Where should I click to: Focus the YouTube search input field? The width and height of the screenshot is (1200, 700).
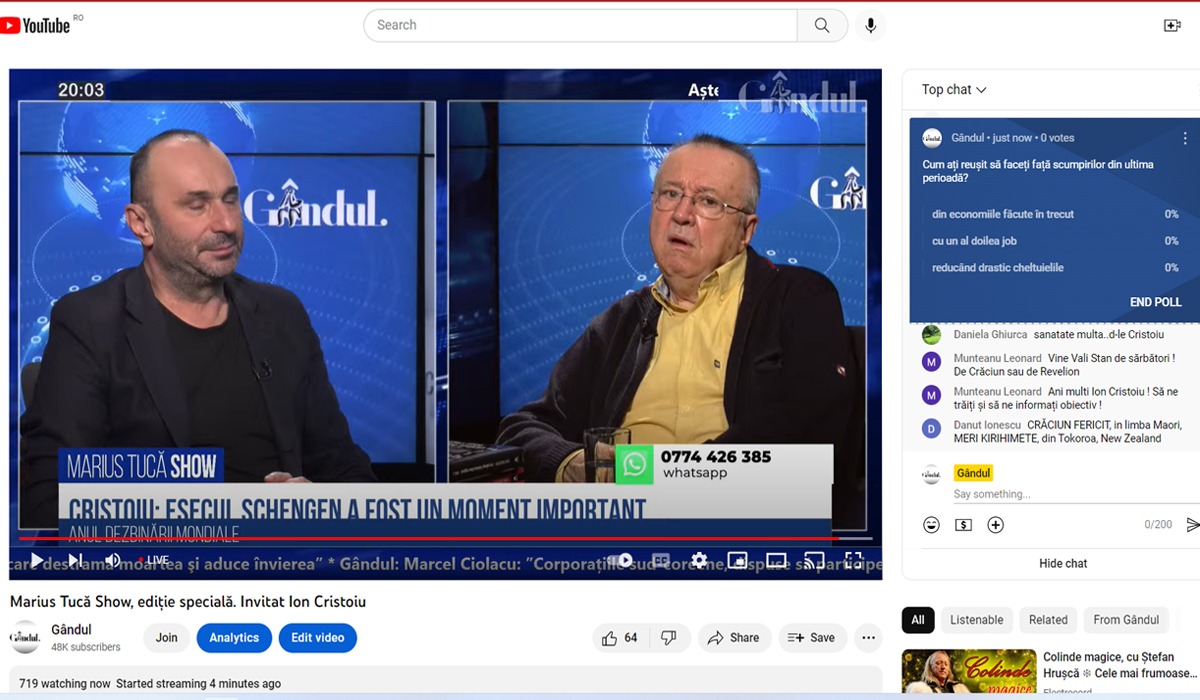tap(580, 26)
